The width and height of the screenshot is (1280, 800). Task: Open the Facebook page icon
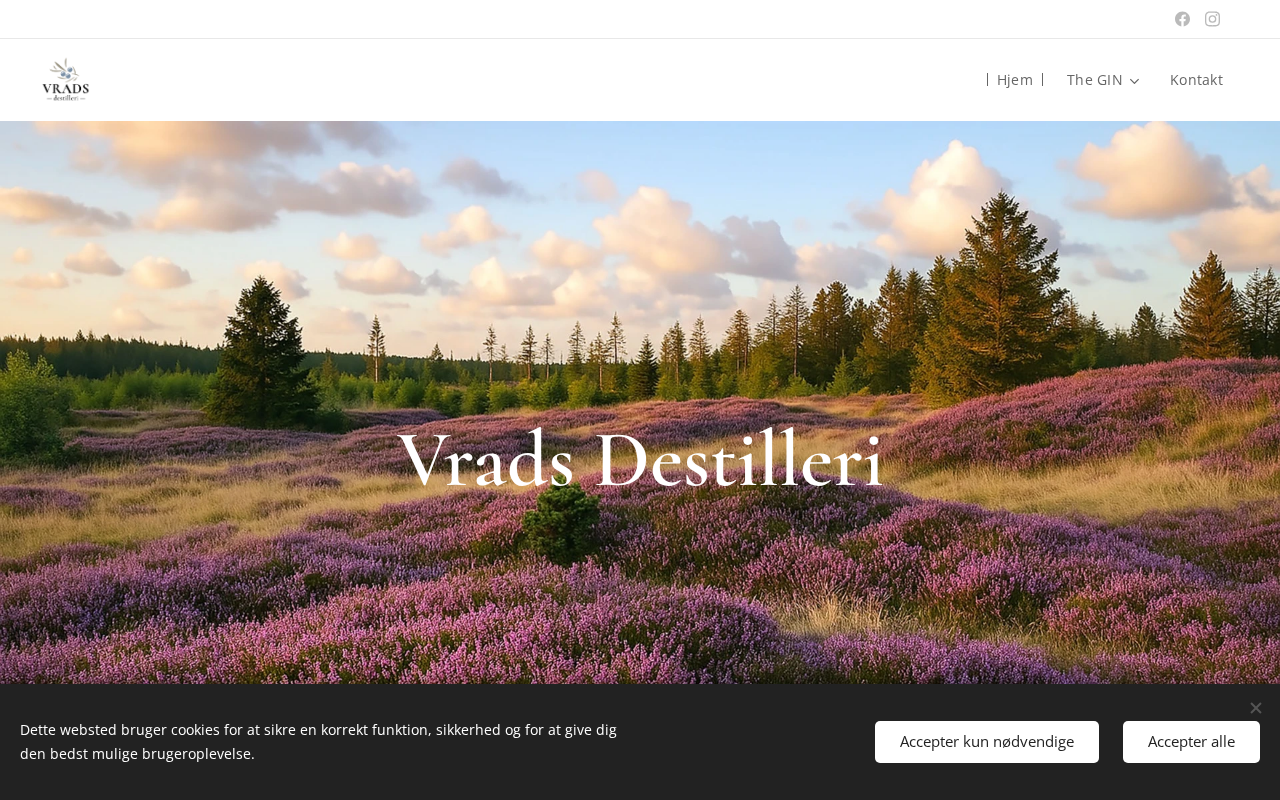1182,19
